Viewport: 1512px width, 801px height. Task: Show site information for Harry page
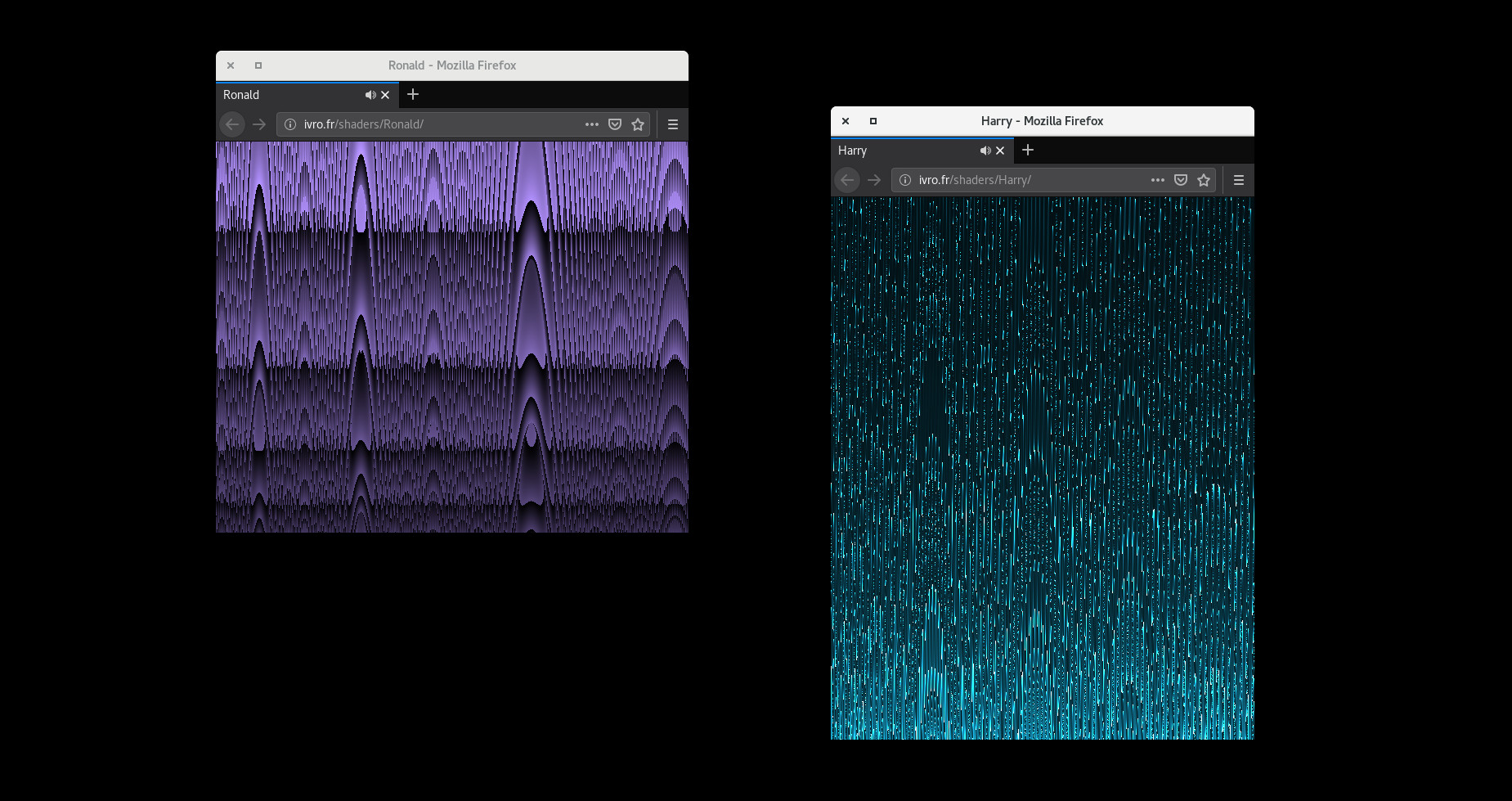(905, 180)
